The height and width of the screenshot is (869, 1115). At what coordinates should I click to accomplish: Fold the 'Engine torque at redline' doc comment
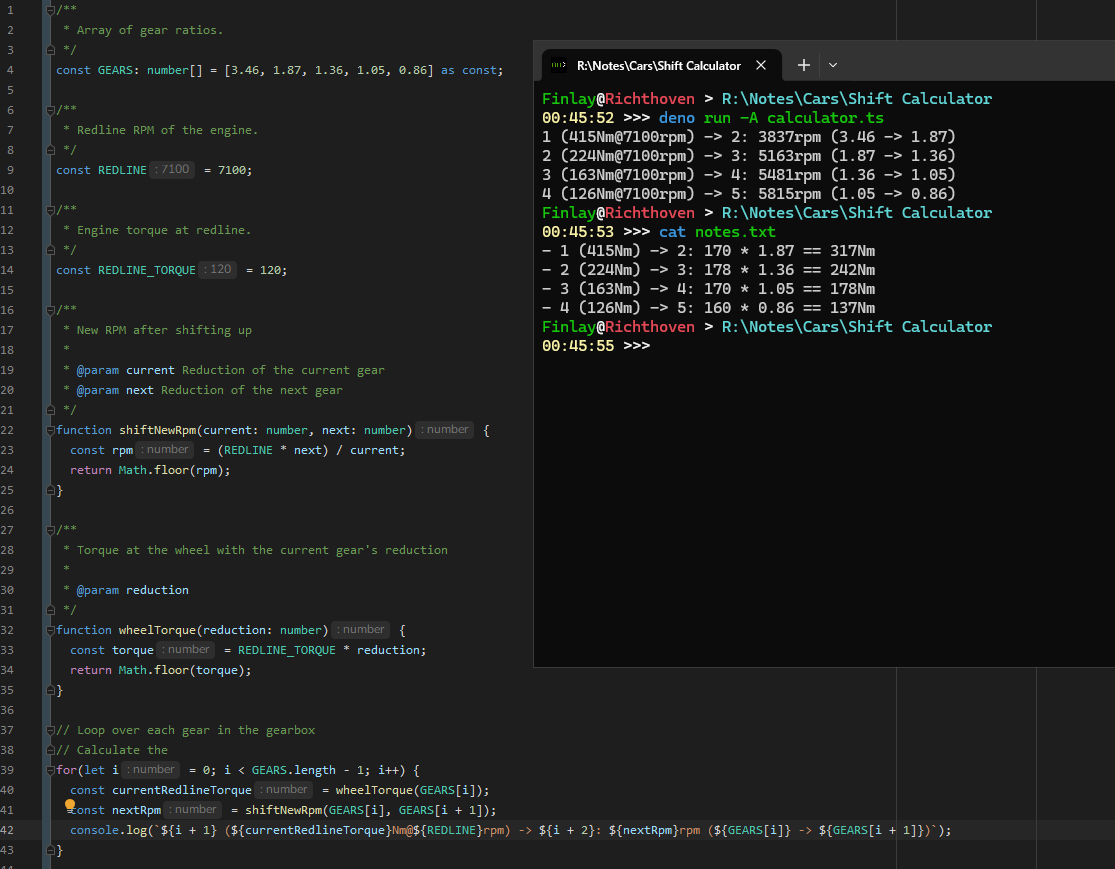pyautogui.click(x=51, y=210)
